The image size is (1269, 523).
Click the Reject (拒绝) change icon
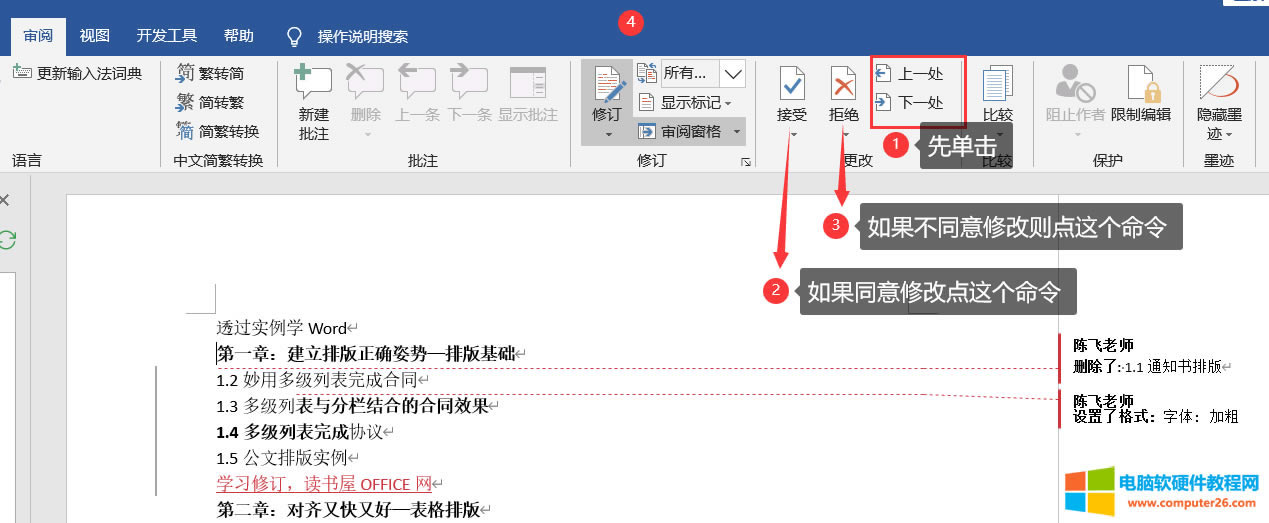[843, 84]
